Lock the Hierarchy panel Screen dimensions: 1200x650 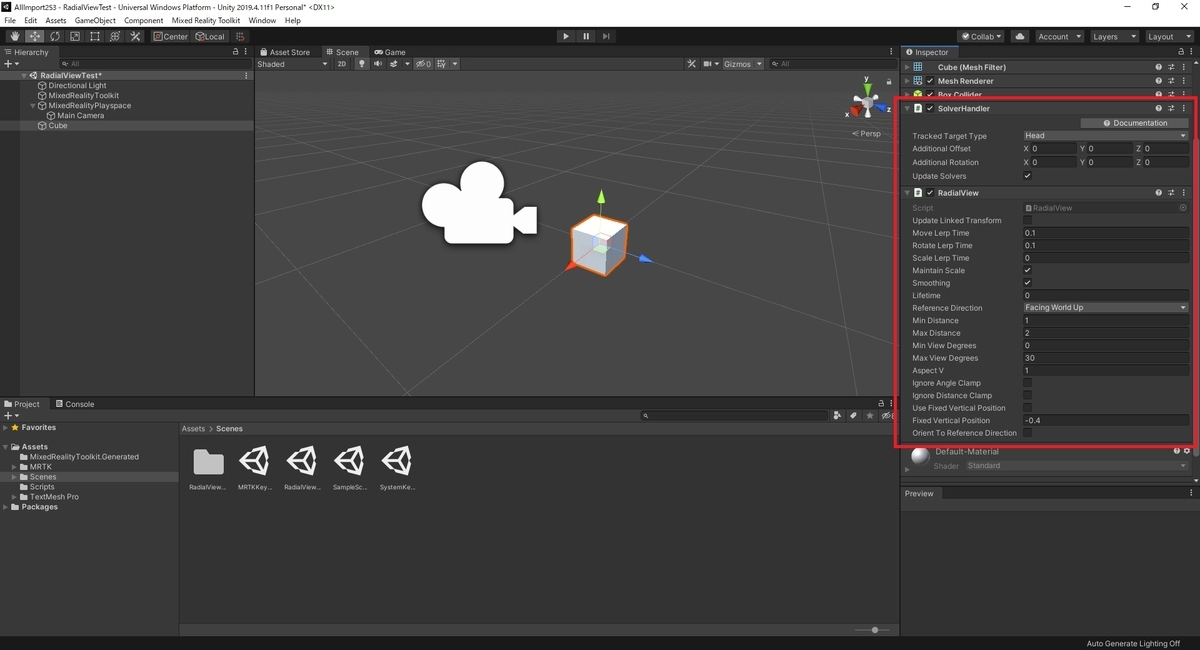point(235,52)
